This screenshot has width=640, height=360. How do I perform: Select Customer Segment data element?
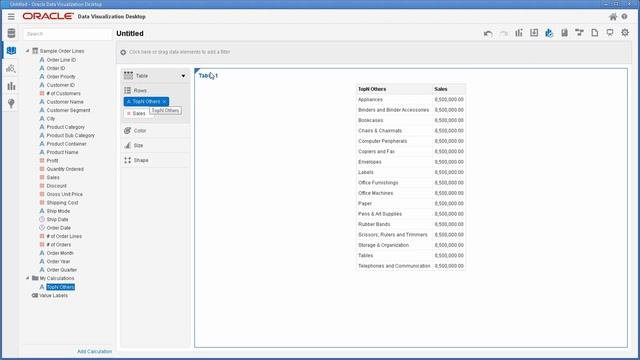(x=68, y=110)
